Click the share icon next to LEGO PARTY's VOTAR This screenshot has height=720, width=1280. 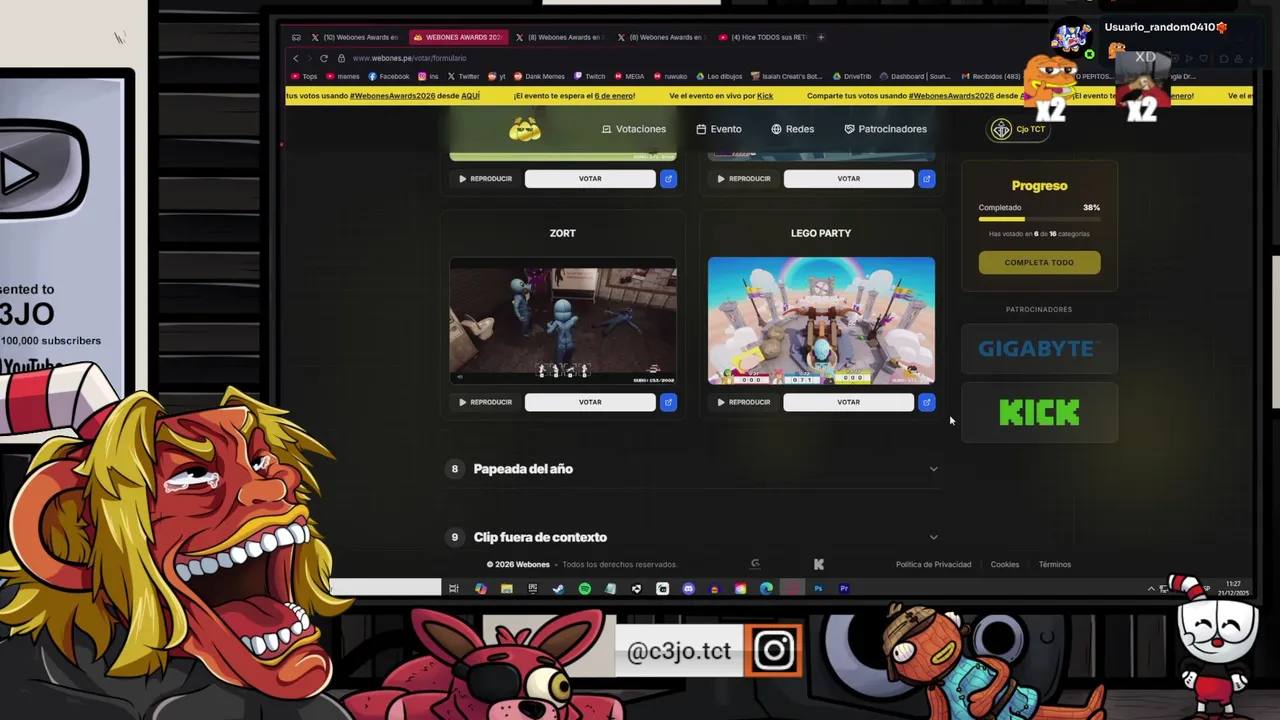pos(926,402)
